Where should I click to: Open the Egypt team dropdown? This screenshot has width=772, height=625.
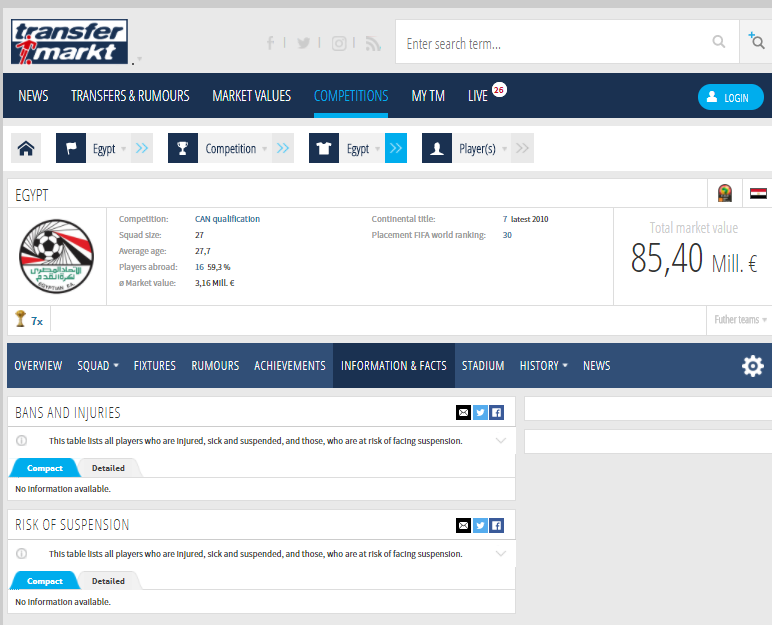(x=362, y=148)
